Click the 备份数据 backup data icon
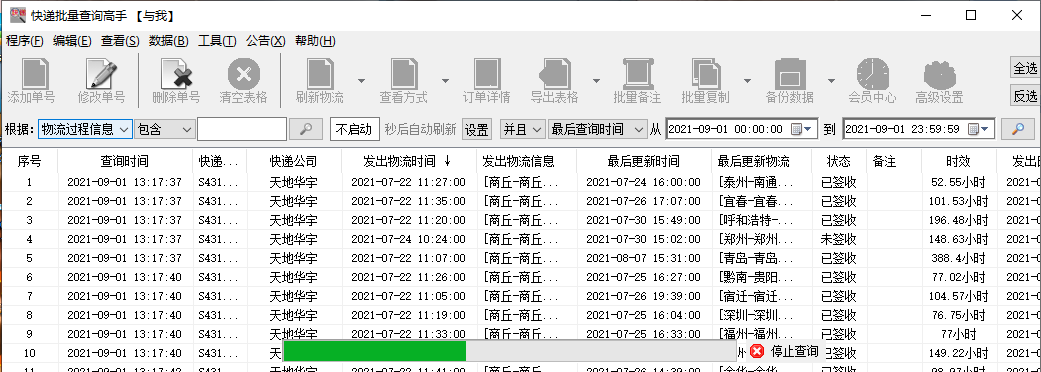Screen dimensions: 1041x372 [x=790, y=74]
